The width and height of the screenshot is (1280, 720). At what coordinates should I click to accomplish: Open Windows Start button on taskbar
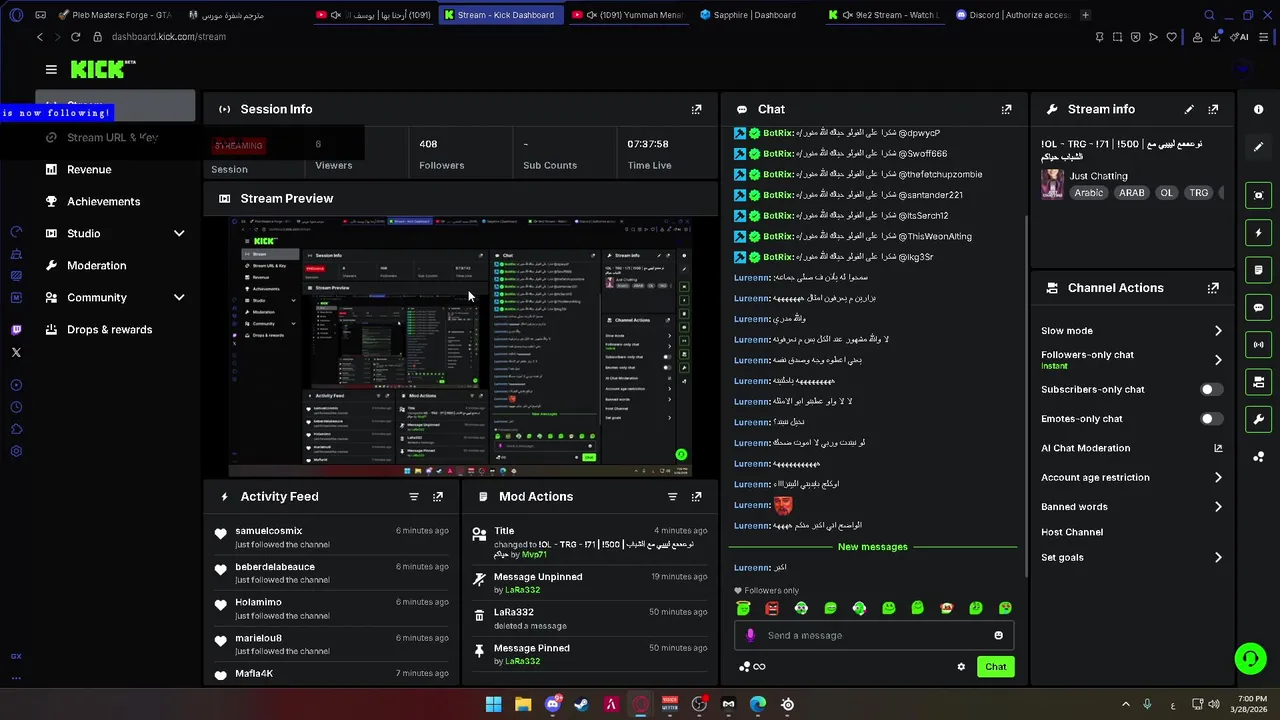point(493,704)
